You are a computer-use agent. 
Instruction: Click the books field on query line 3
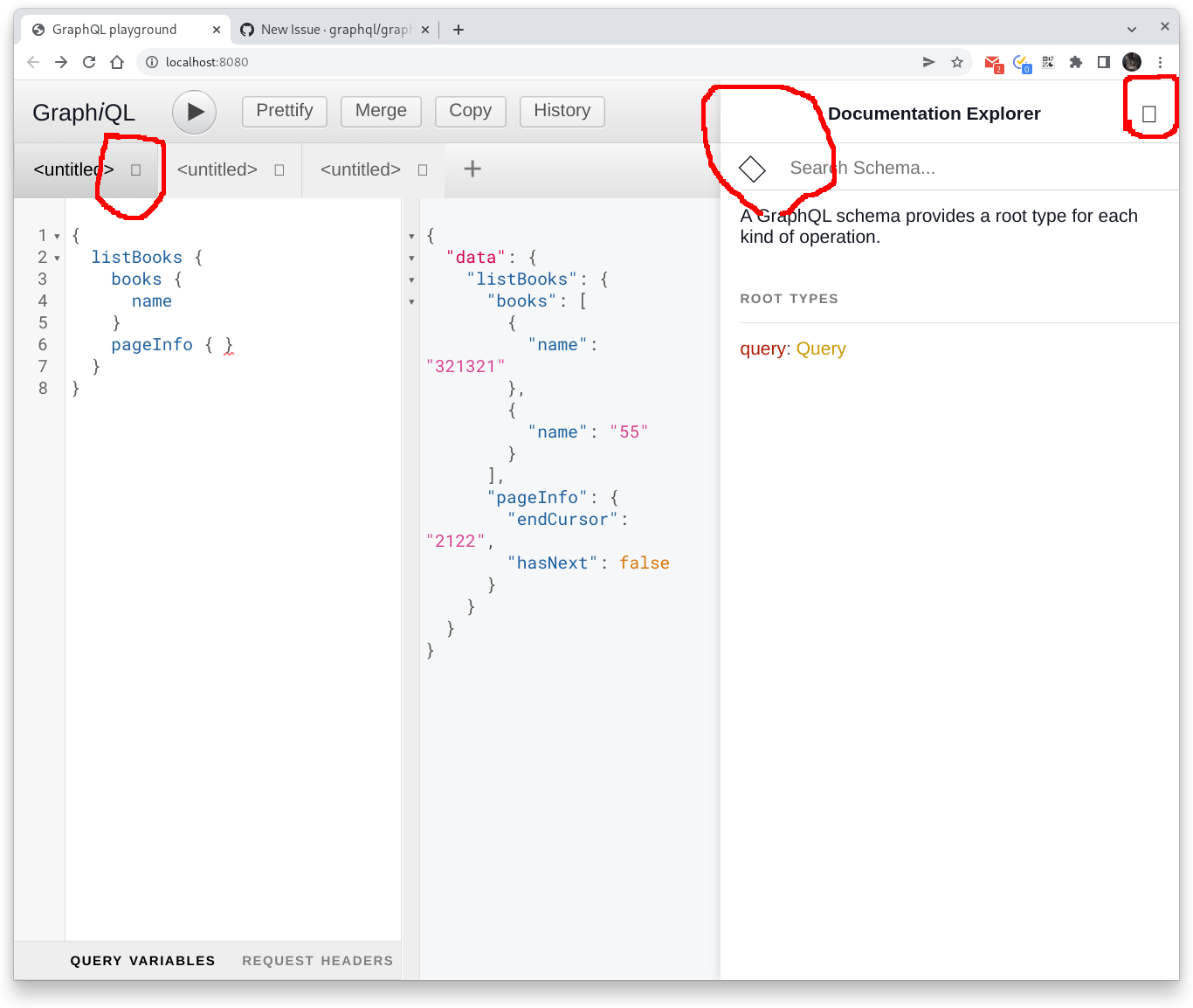click(136, 279)
